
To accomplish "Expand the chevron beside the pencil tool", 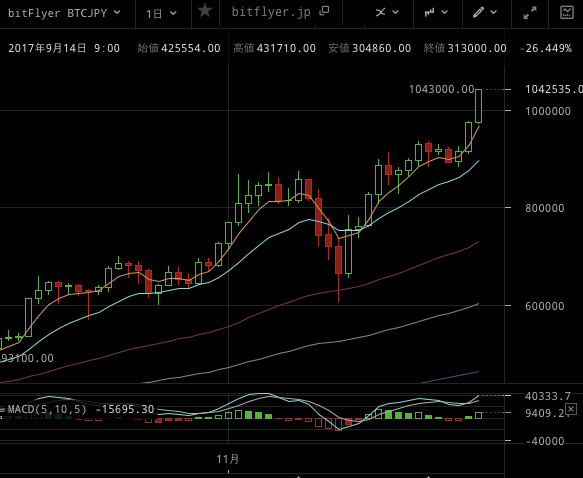I will coord(493,13).
